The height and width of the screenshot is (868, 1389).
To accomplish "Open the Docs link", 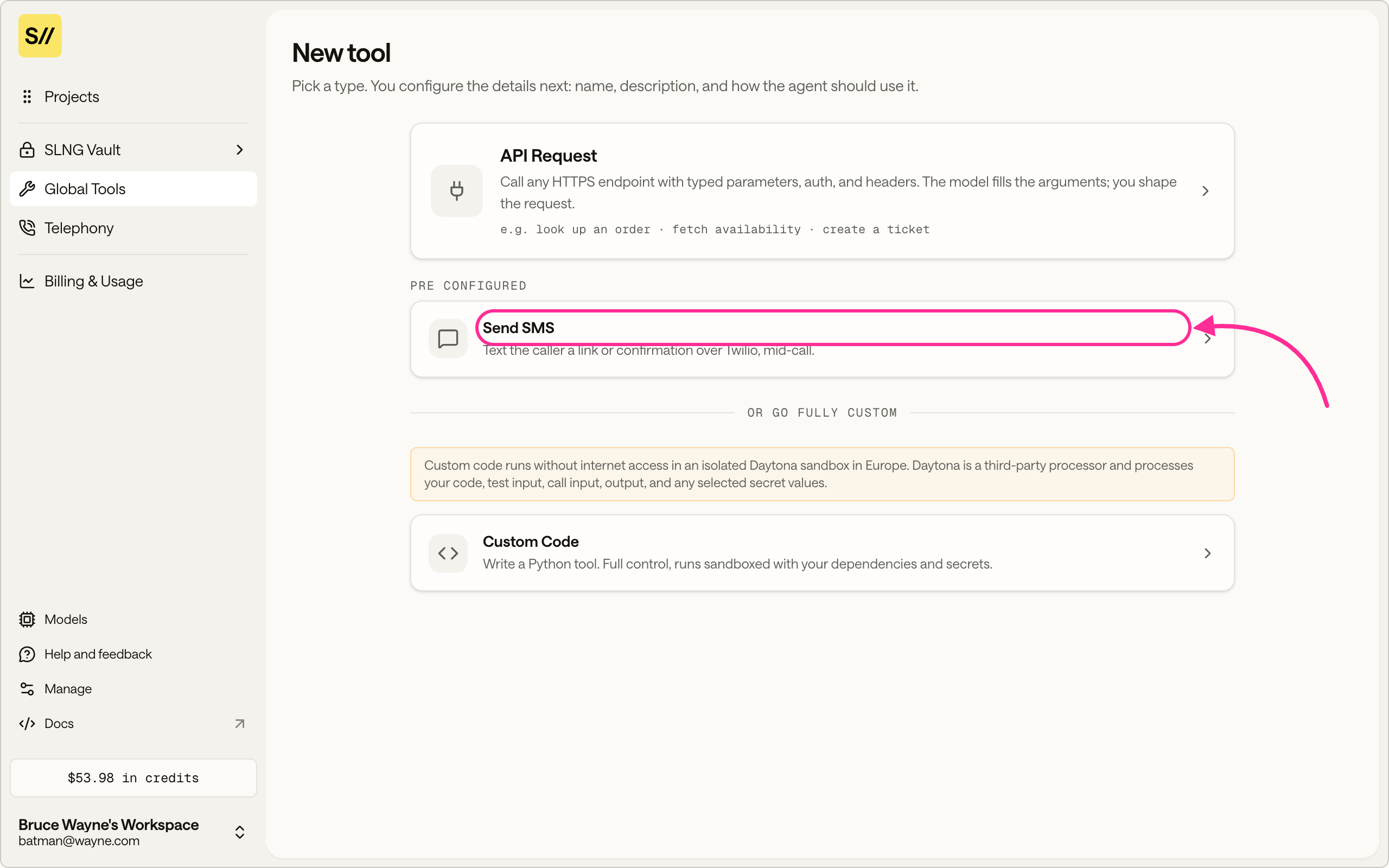I will point(133,724).
